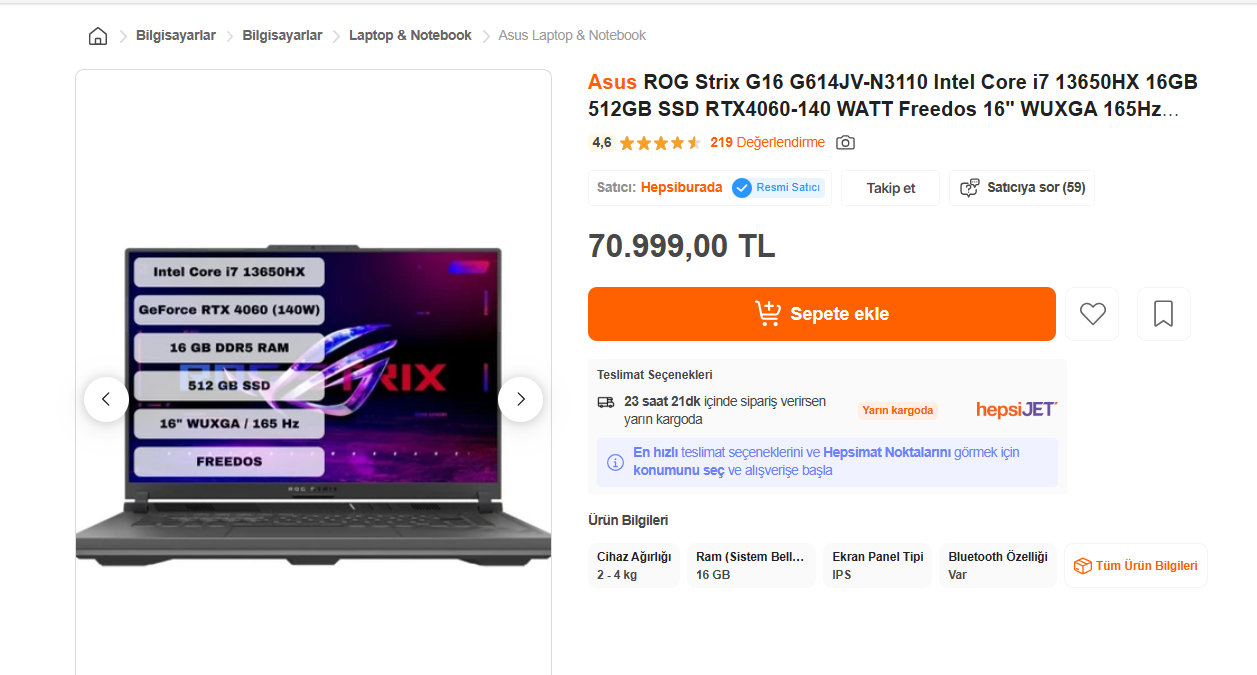Open Tüm Ürün Bilgileri details
Viewport: 1257px width, 675px height.
[1136, 566]
